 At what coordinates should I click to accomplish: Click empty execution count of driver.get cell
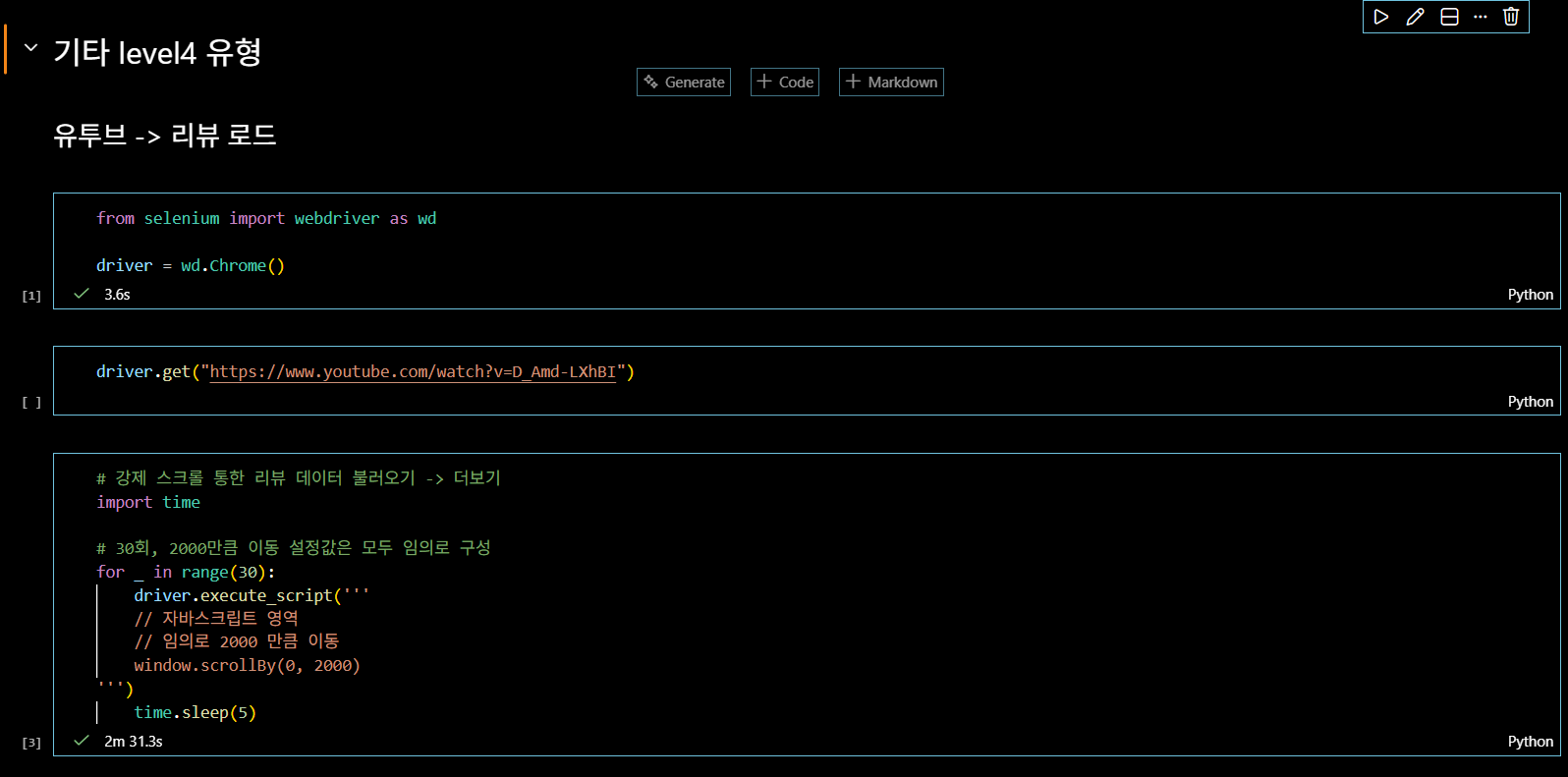[x=31, y=403]
